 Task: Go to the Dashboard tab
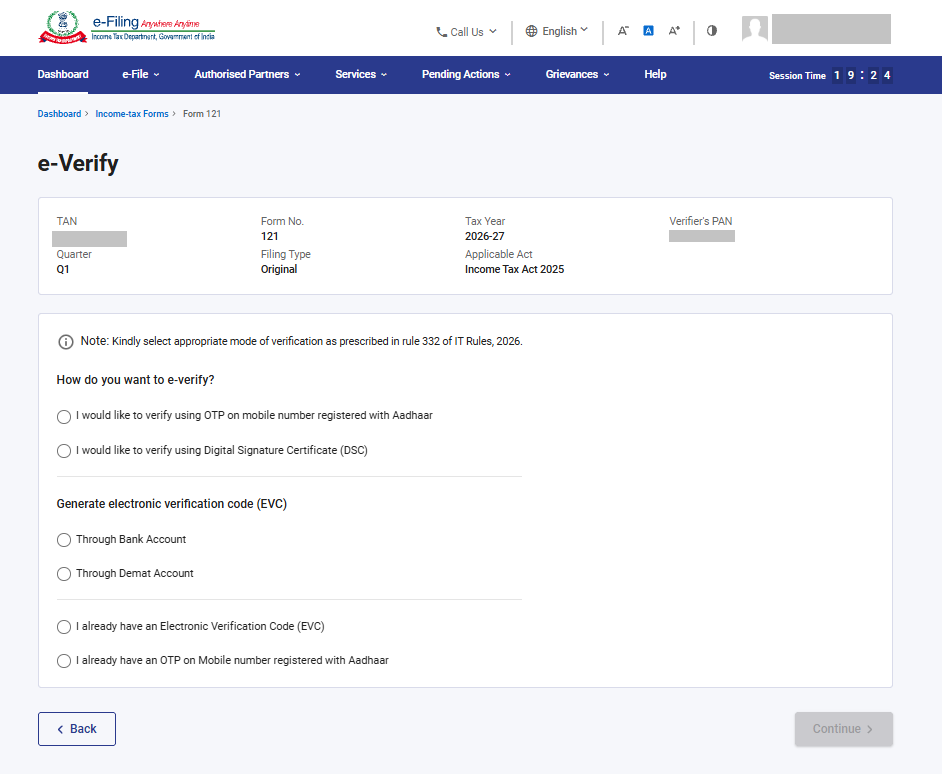coord(63,75)
